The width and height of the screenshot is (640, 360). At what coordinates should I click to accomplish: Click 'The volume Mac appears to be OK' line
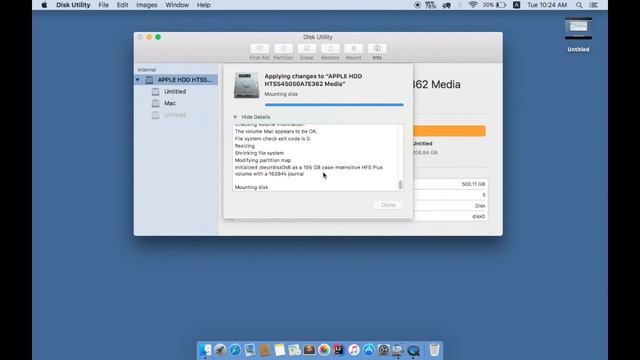tap(276, 131)
